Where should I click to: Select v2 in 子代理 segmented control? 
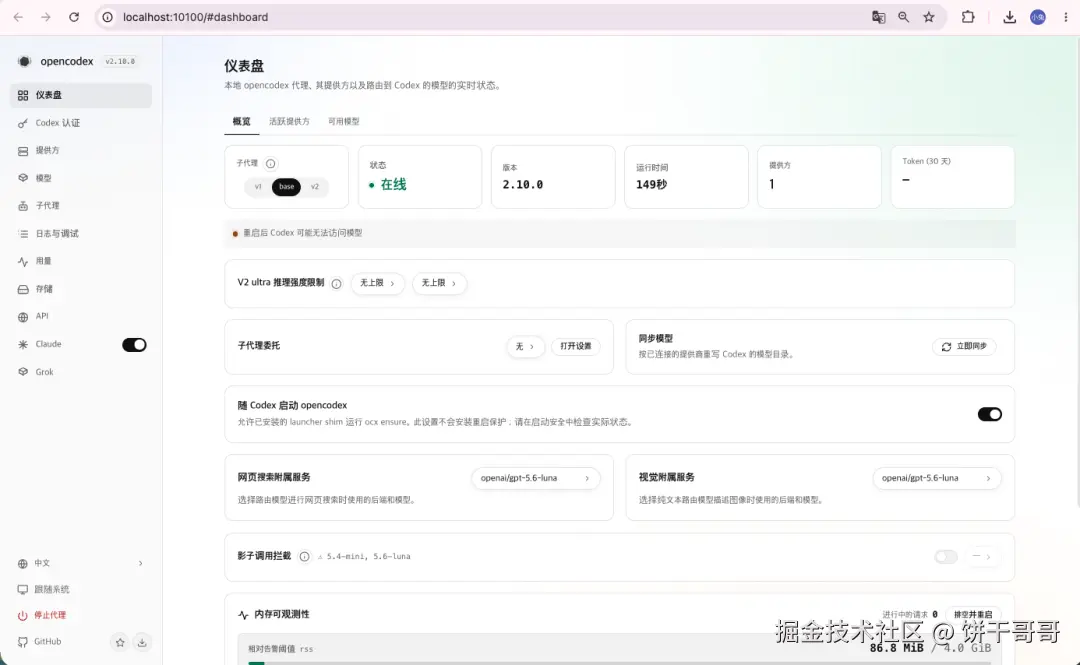pos(315,187)
